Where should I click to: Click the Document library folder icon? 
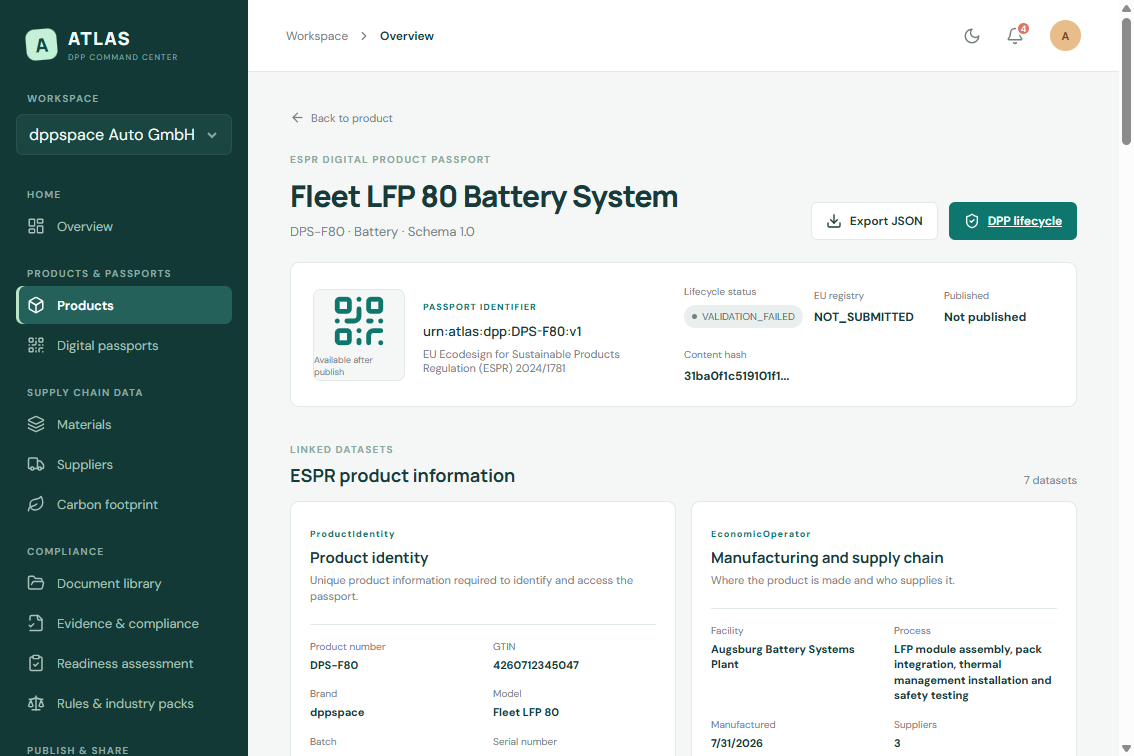[35, 583]
